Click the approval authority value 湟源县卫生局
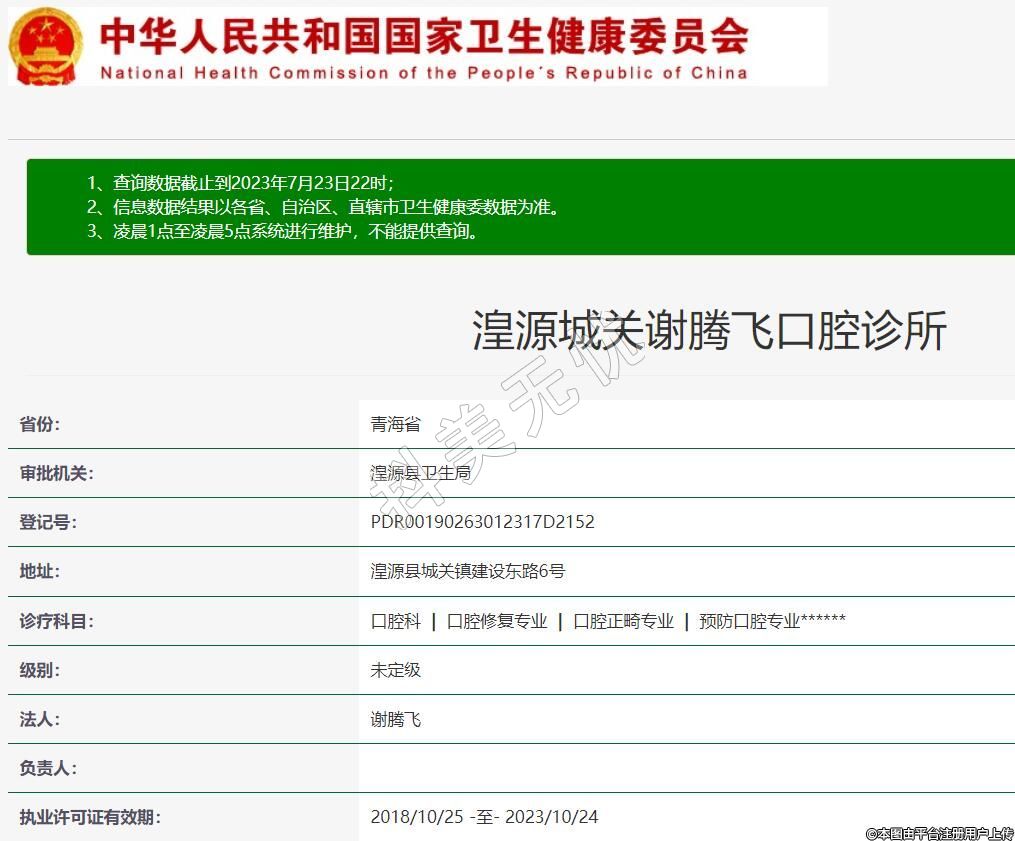The image size is (1015, 841). click(420, 473)
